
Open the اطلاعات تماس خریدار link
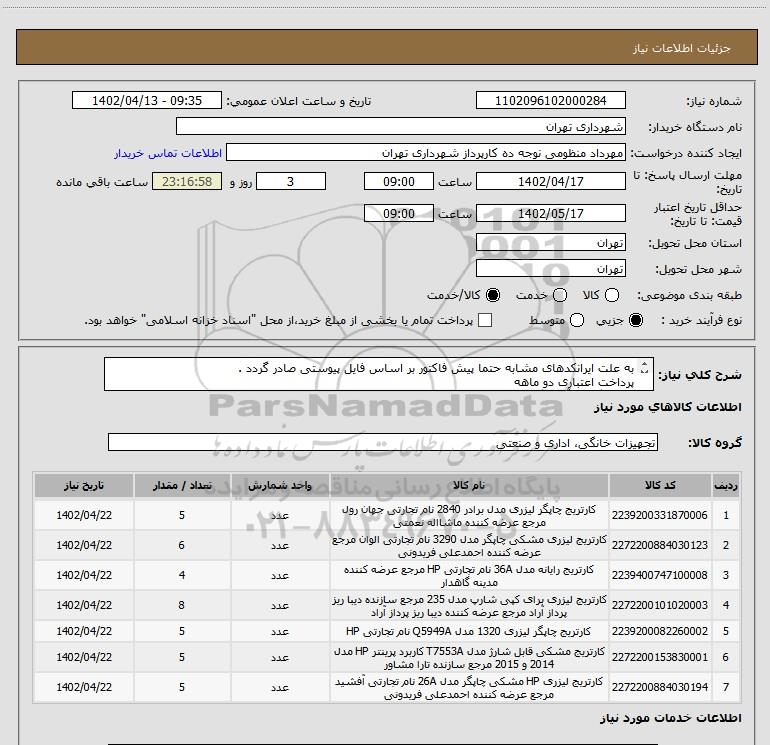pyautogui.click(x=168, y=153)
